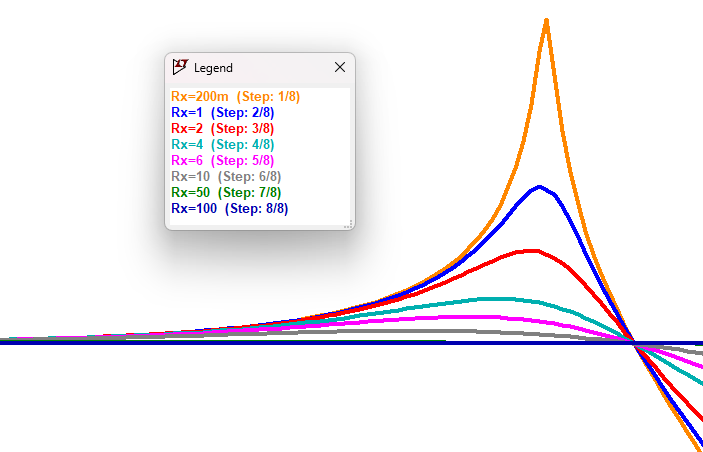Click the Legend title bar text

tap(213, 68)
